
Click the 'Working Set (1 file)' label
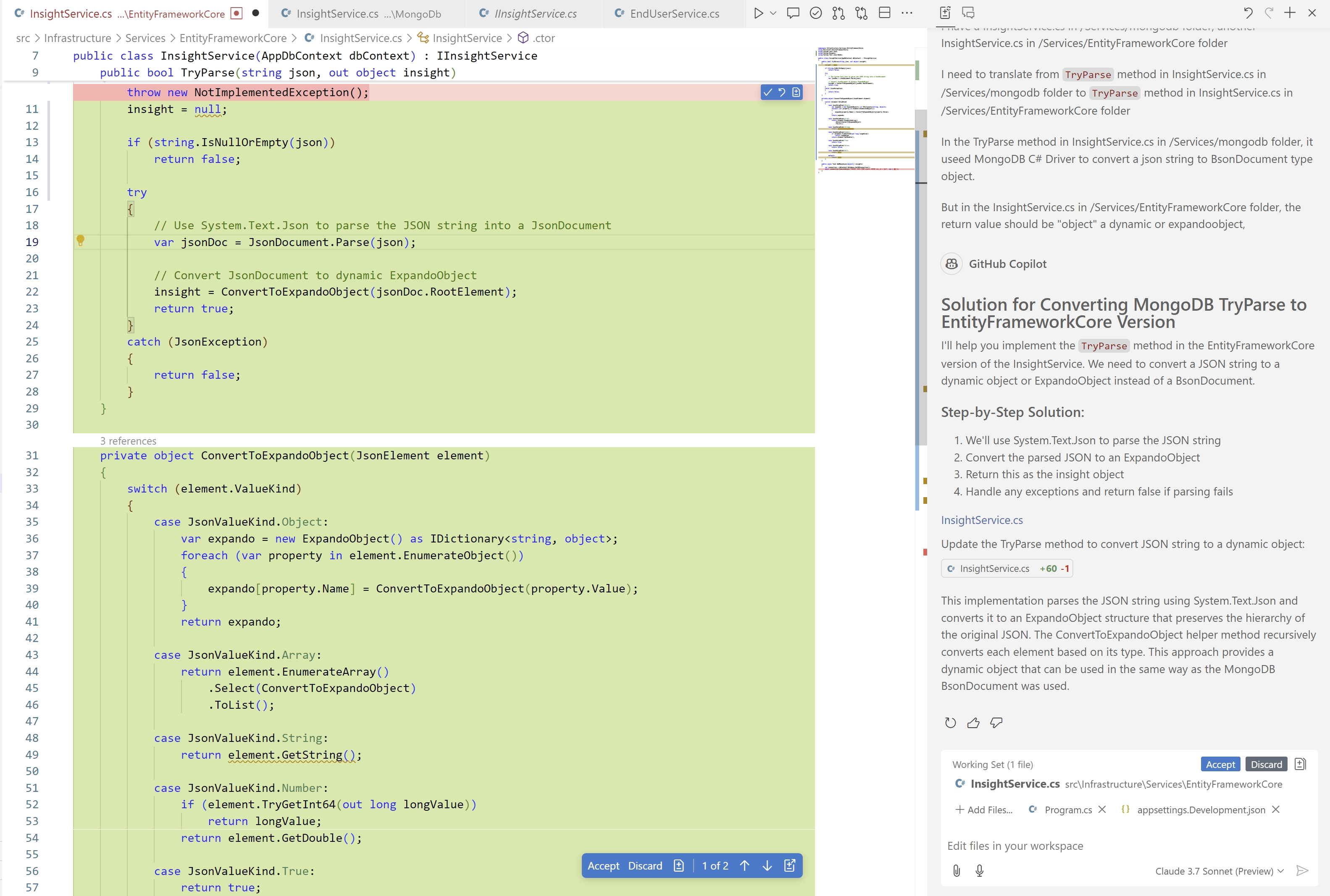tap(992, 765)
